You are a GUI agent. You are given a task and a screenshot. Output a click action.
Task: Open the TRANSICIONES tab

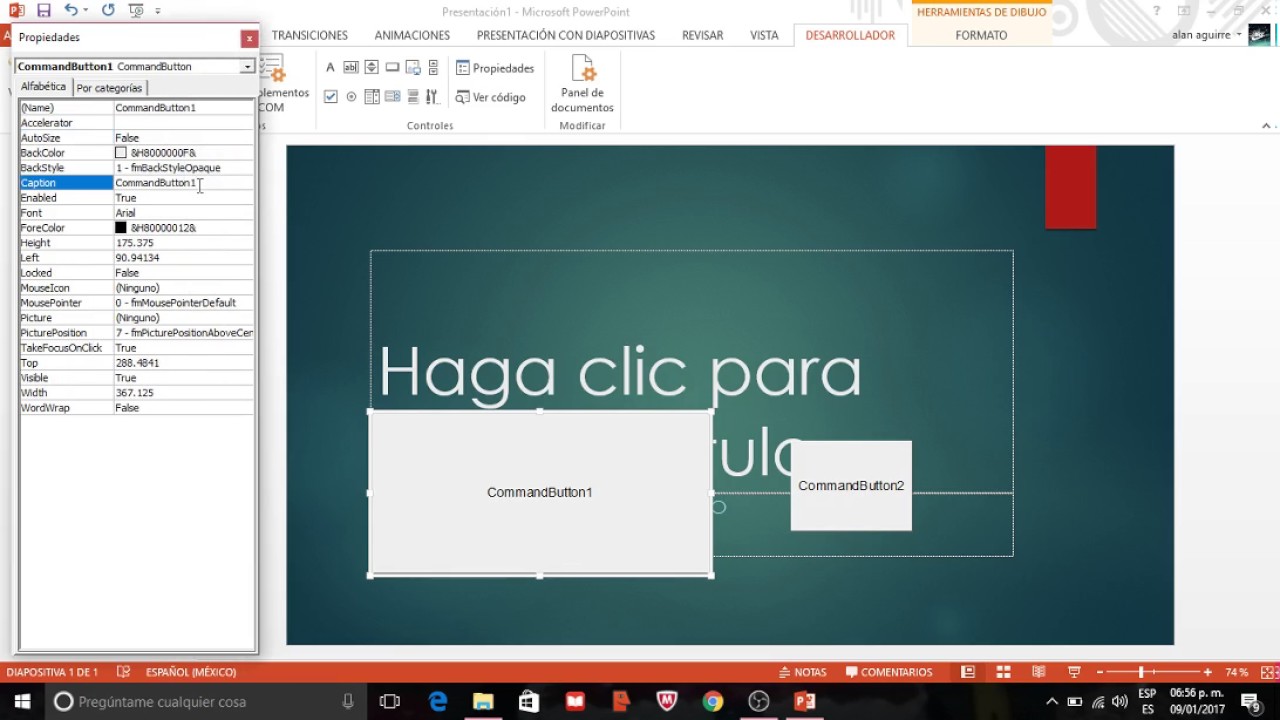310,35
